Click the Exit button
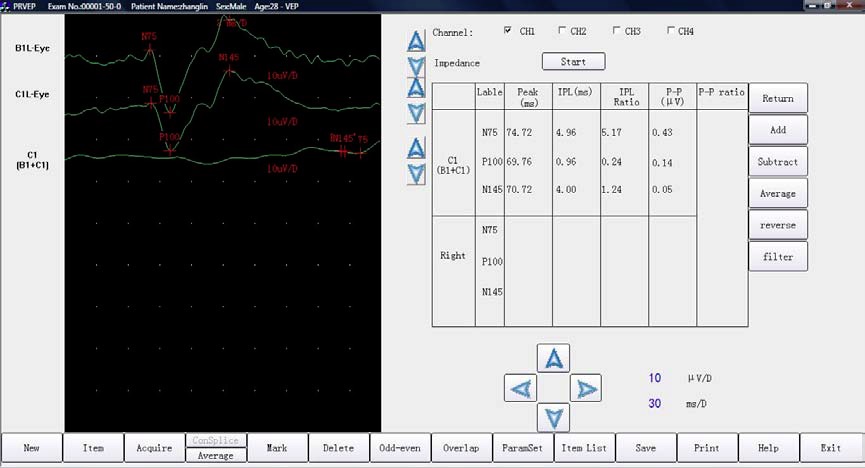 pos(831,448)
